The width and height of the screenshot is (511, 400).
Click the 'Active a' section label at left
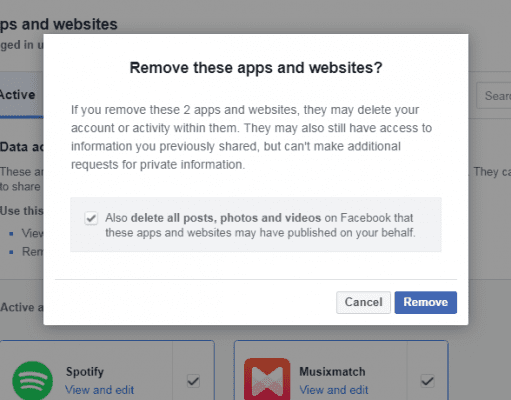tap(22, 307)
